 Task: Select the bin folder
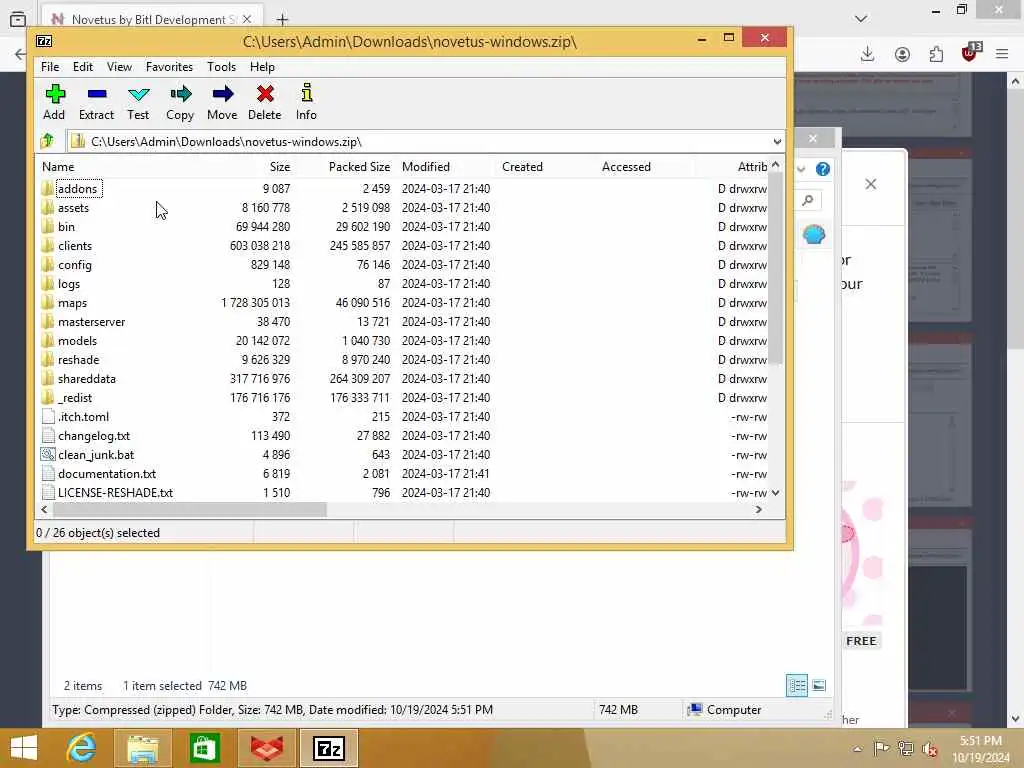[66, 227]
